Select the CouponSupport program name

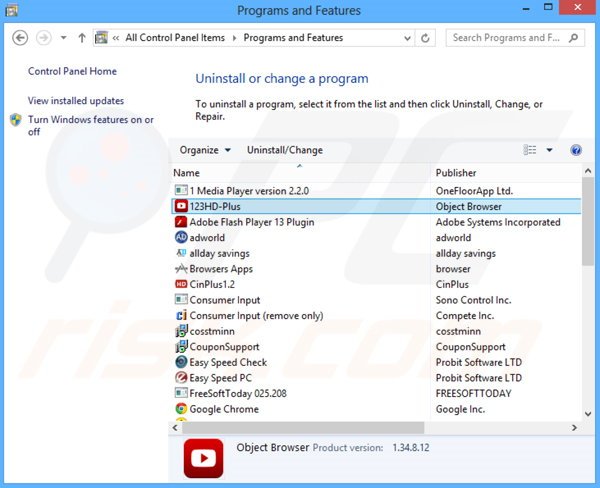pos(224,347)
